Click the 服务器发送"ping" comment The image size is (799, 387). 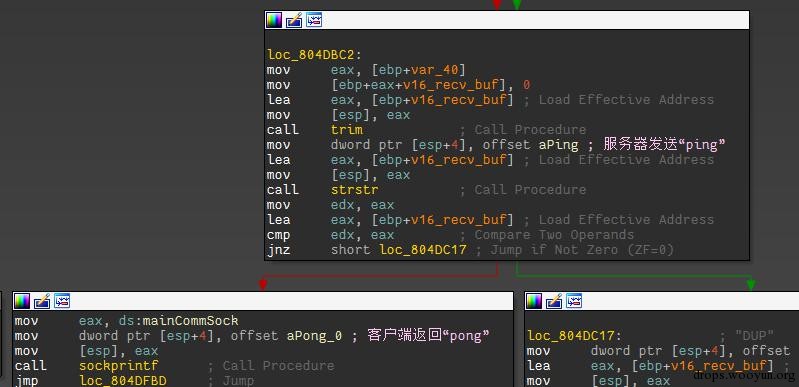664,145
